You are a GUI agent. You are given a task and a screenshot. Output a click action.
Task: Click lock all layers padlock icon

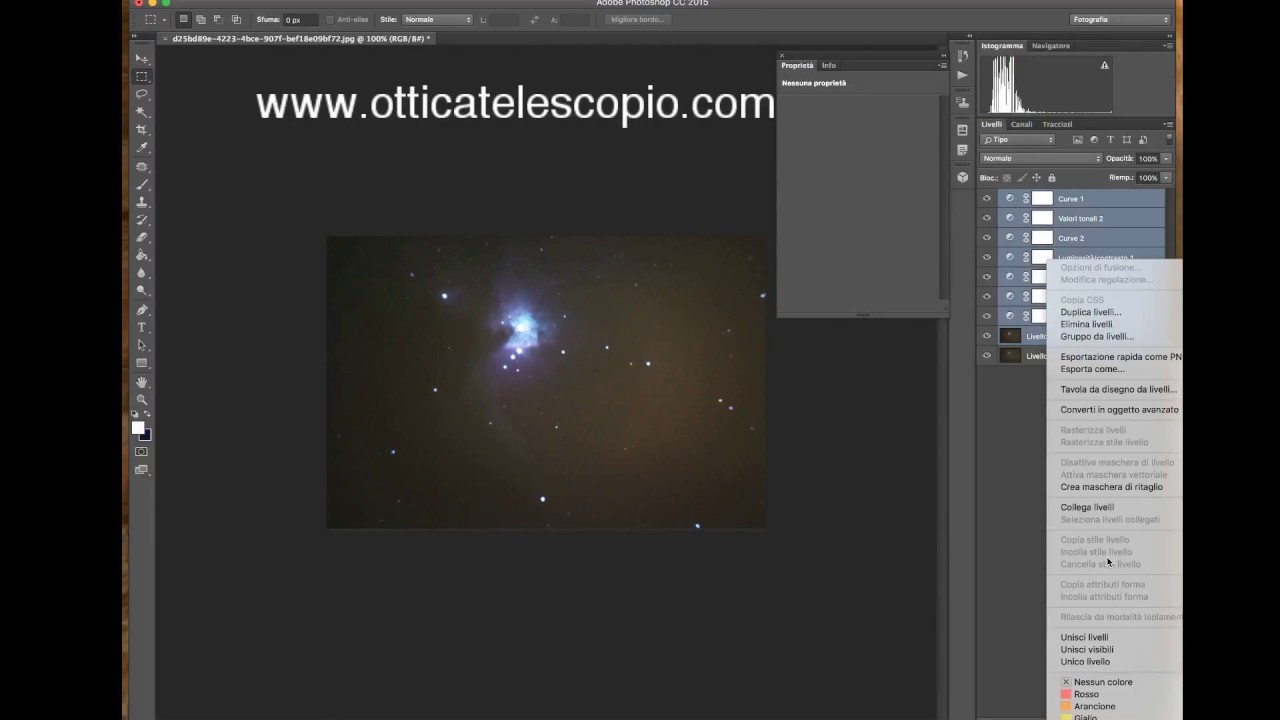[x=1051, y=178]
